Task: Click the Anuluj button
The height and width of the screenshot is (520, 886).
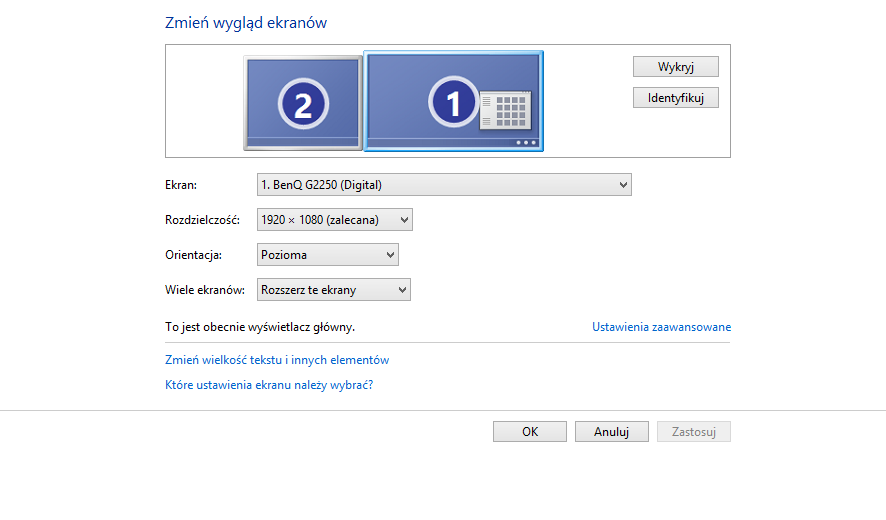Action: (x=612, y=432)
